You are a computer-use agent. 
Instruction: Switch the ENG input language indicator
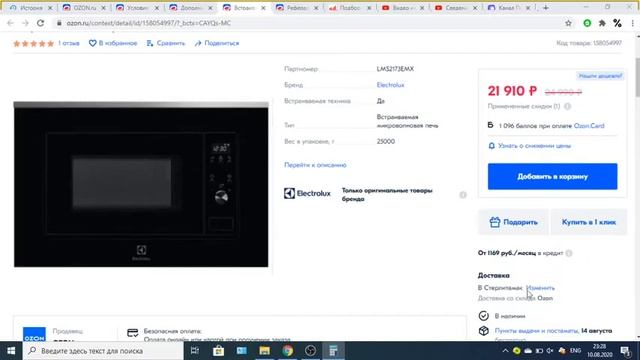[576, 351]
